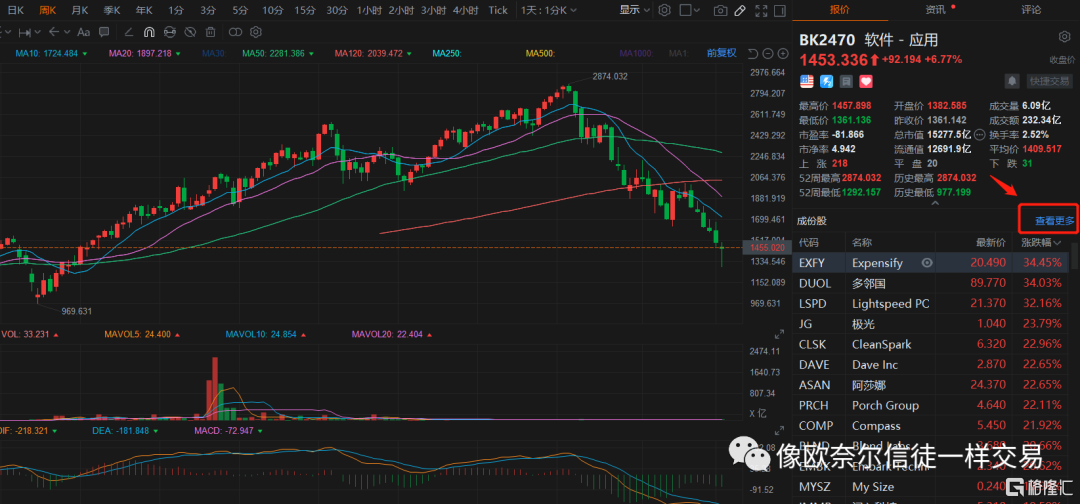Expand MA120 indicator dropdown arrow

coord(409,53)
